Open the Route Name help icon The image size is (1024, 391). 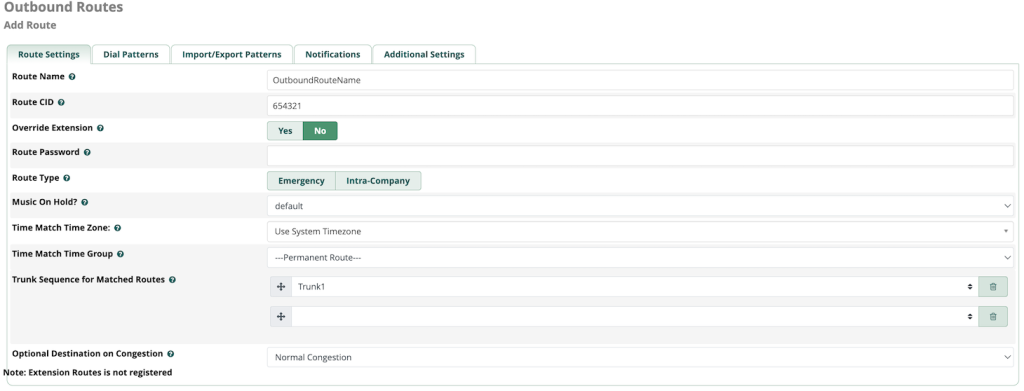pyautogui.click(x=72, y=76)
